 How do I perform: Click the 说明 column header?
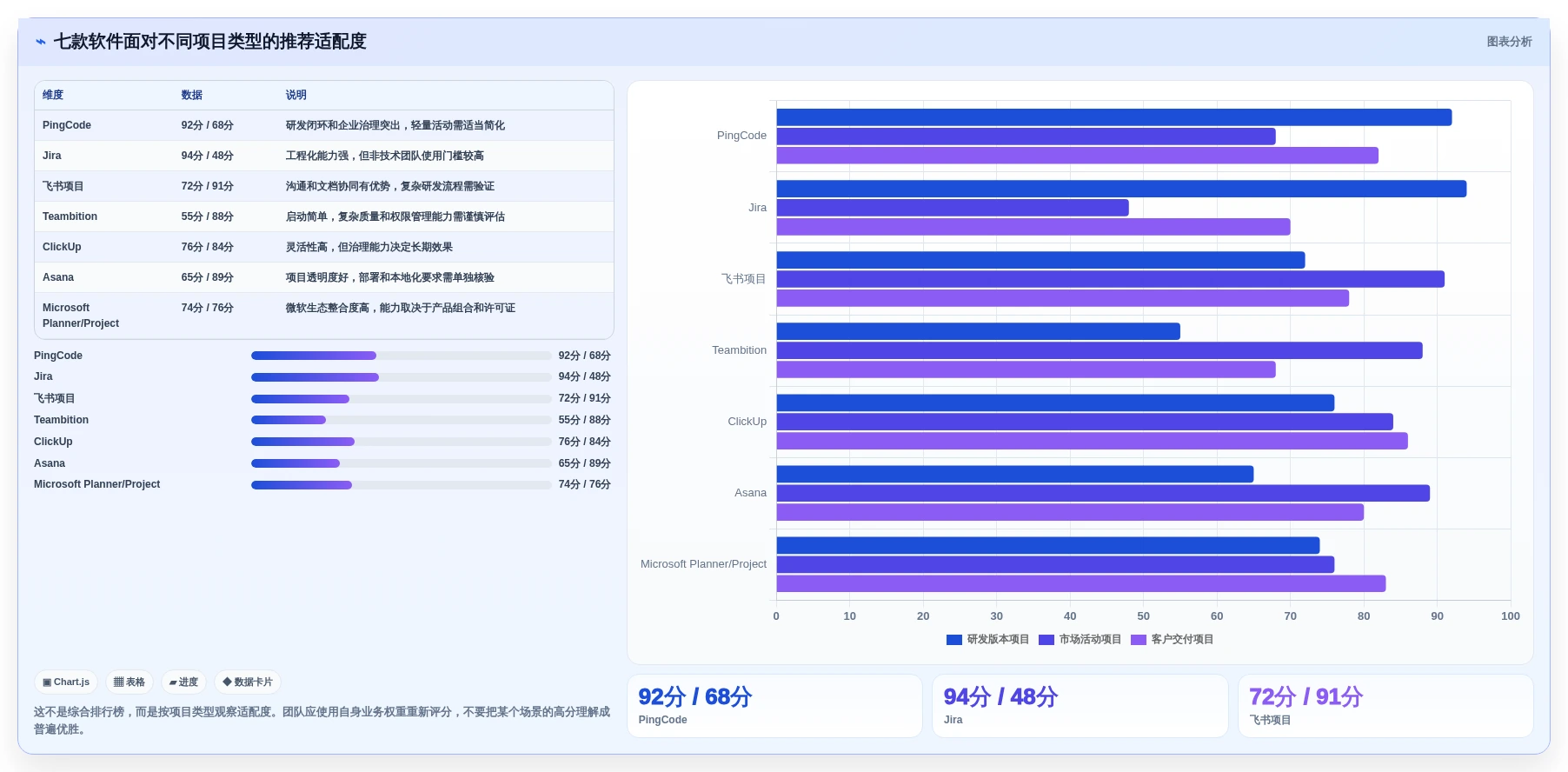click(296, 96)
